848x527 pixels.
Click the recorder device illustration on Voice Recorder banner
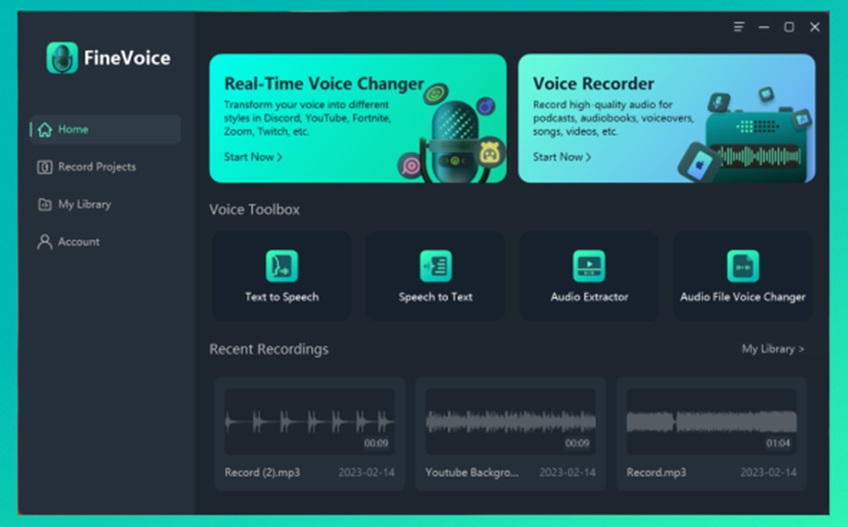757,145
